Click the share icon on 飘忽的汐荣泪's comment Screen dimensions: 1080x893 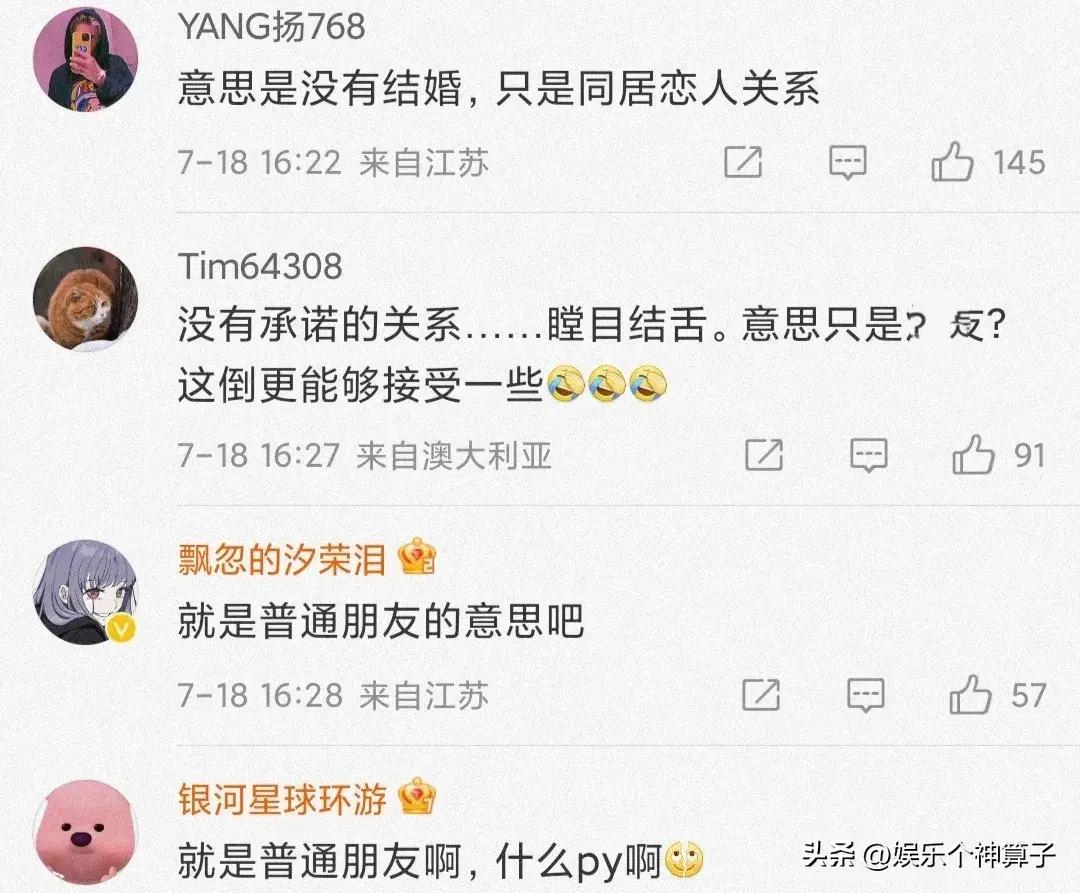(761, 695)
